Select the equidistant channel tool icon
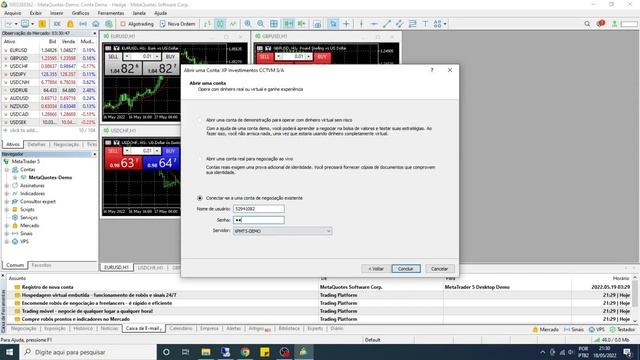This screenshot has width=640, height=360. pos(399,24)
